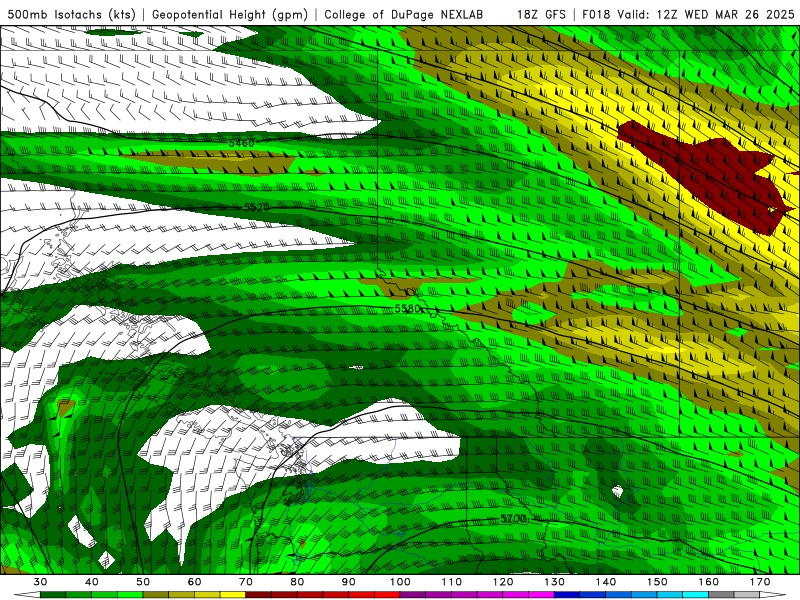
Task: Click the bright yellow swatch in the legend bar
Action: pos(233,595)
